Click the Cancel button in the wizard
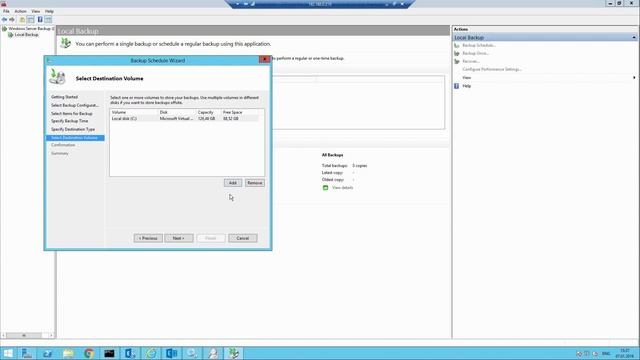Image resolution: width=640 pixels, height=360 pixels. (243, 238)
